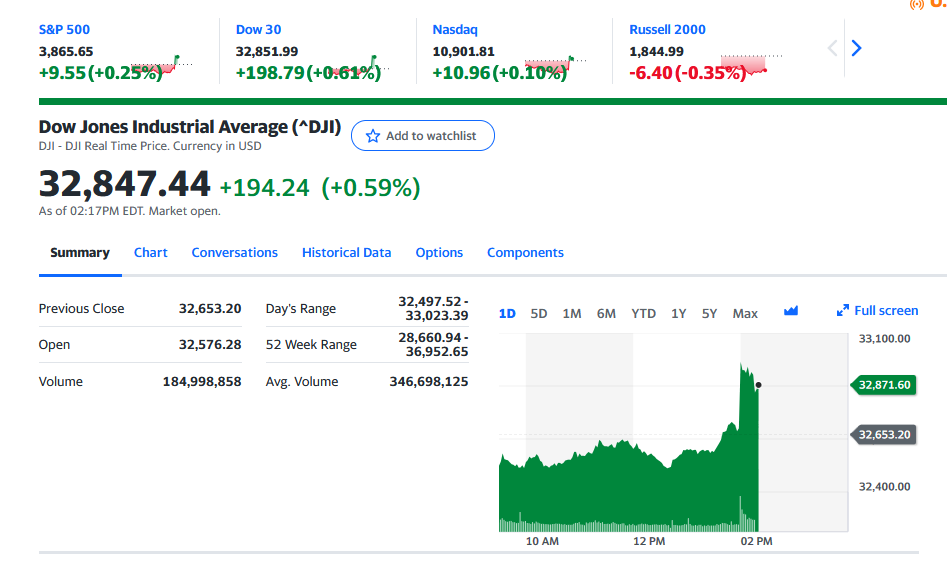Select the 5Y chart range
The height and width of the screenshot is (561, 947).
click(710, 313)
